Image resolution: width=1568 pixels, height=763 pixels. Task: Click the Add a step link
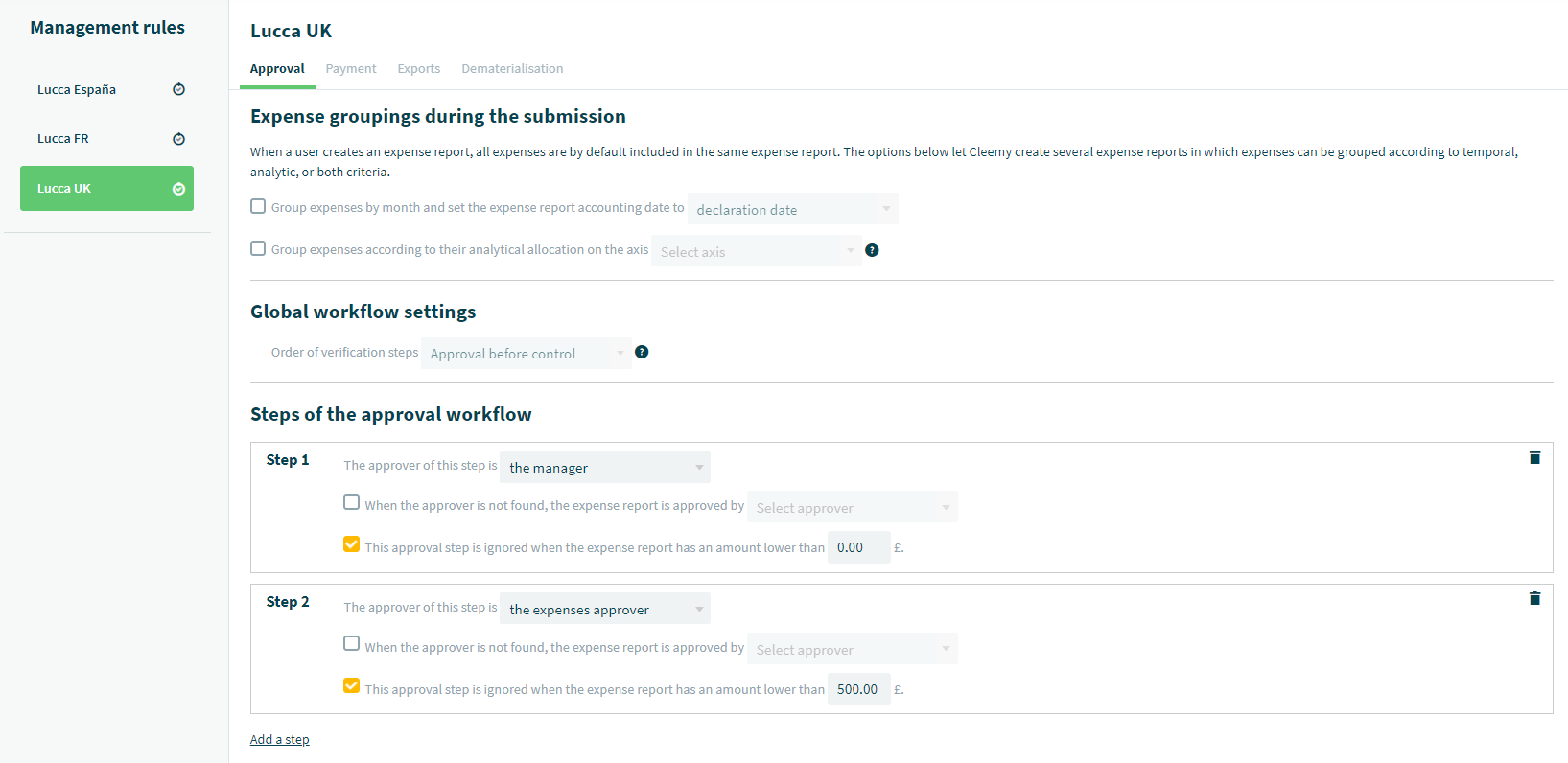click(280, 739)
